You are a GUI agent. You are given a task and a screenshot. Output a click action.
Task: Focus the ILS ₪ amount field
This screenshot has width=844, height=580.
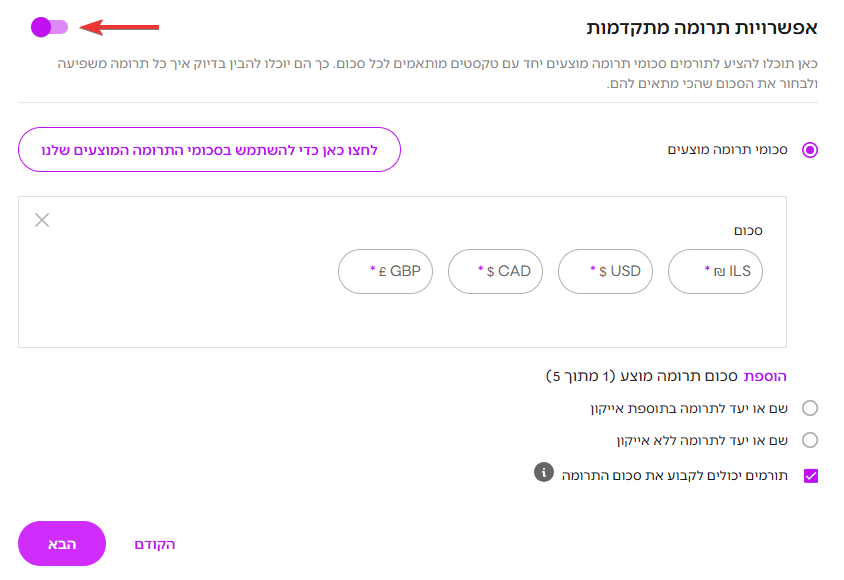click(715, 271)
